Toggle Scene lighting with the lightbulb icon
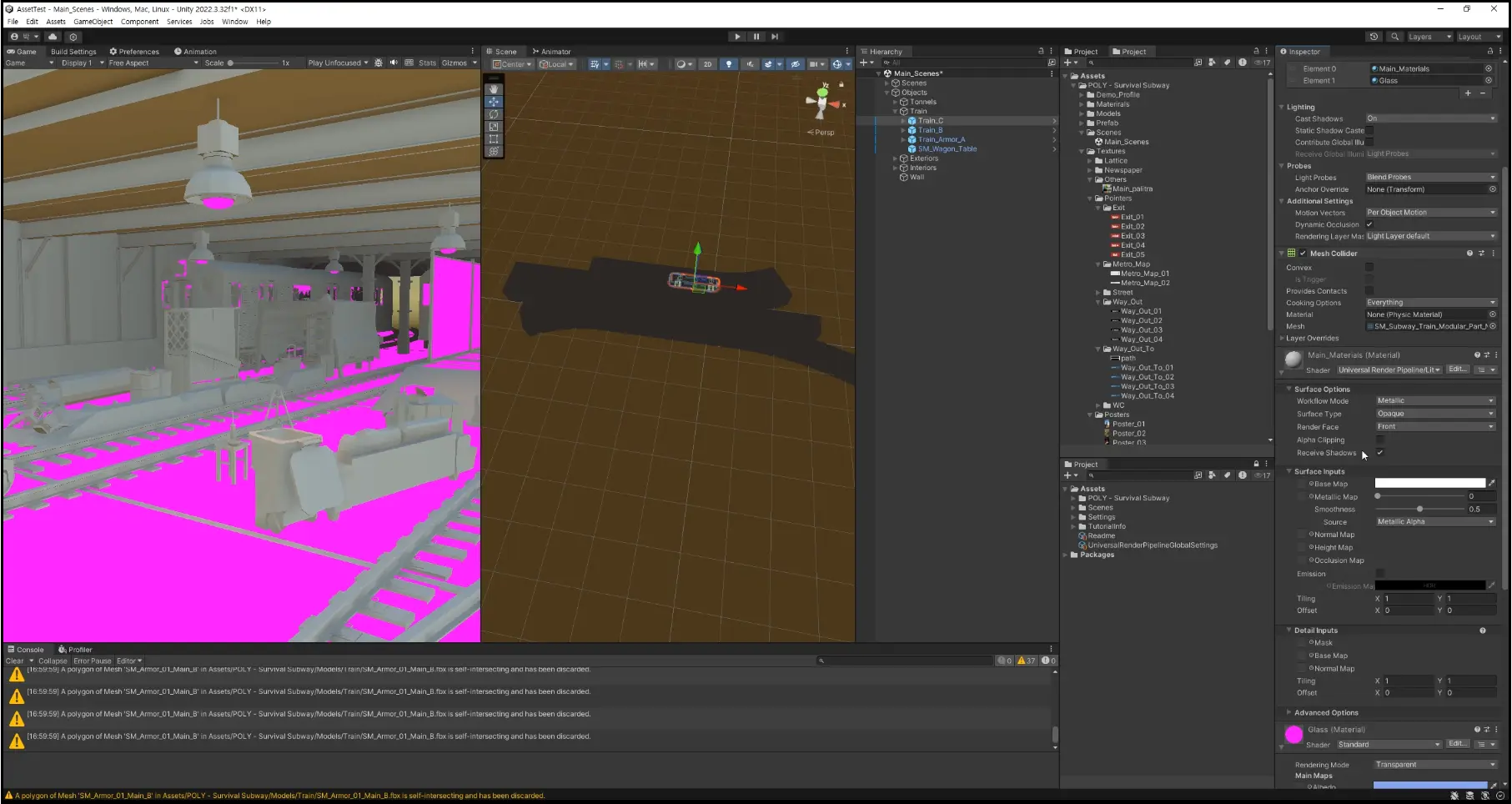The image size is (1512, 804). (729, 64)
